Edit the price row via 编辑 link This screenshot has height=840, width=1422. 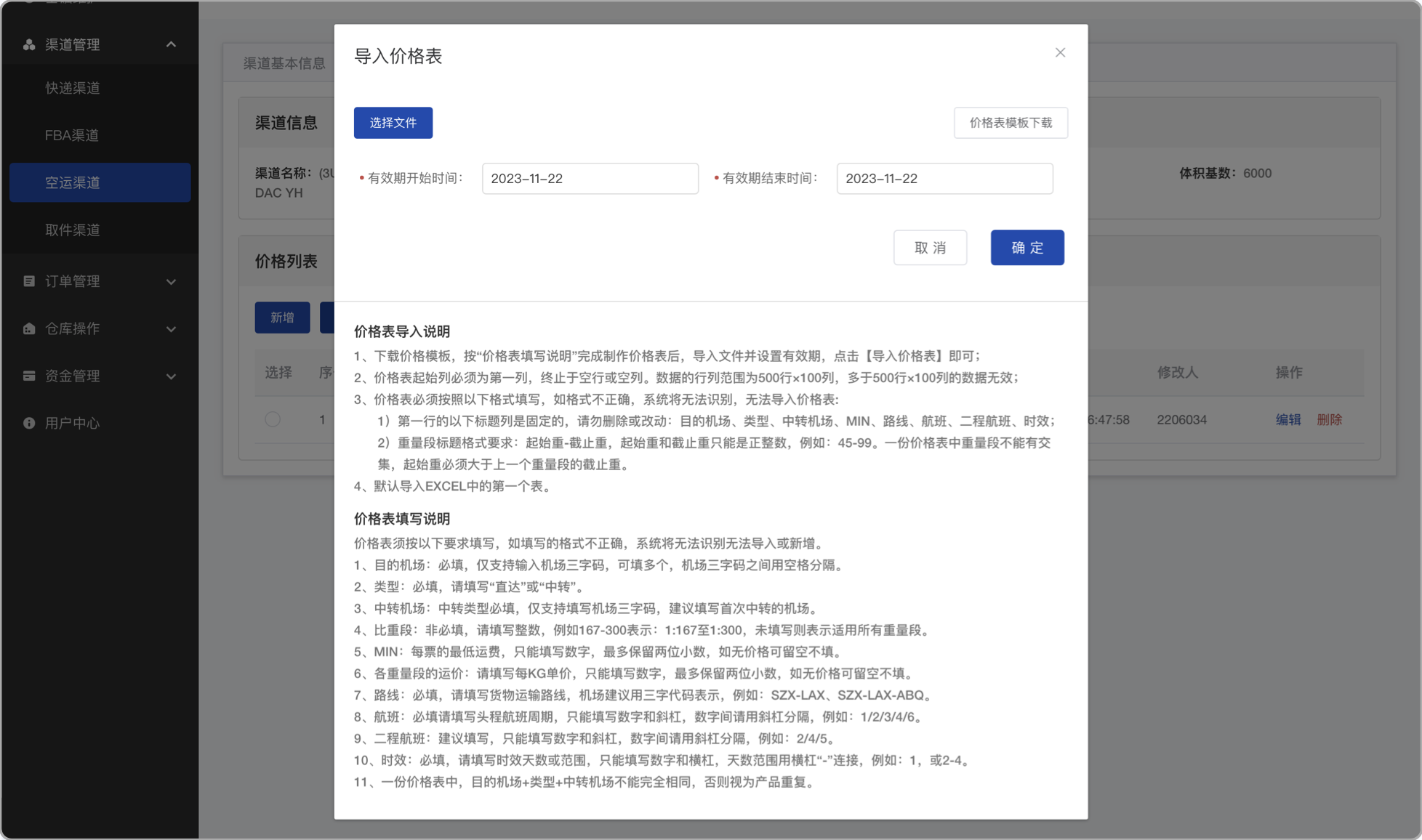point(1288,419)
